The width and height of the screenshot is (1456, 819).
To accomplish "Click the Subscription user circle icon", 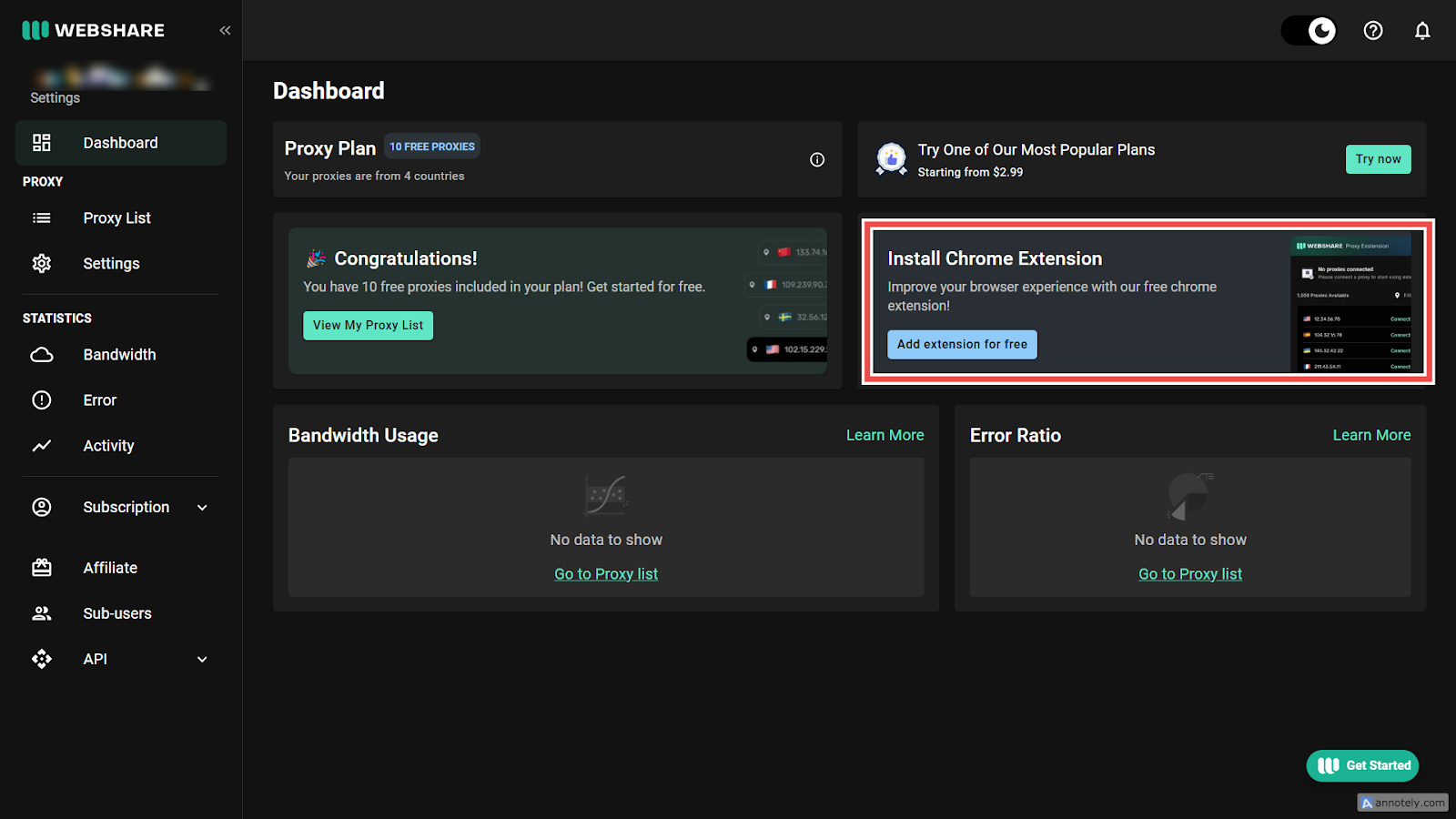I will click(x=42, y=507).
